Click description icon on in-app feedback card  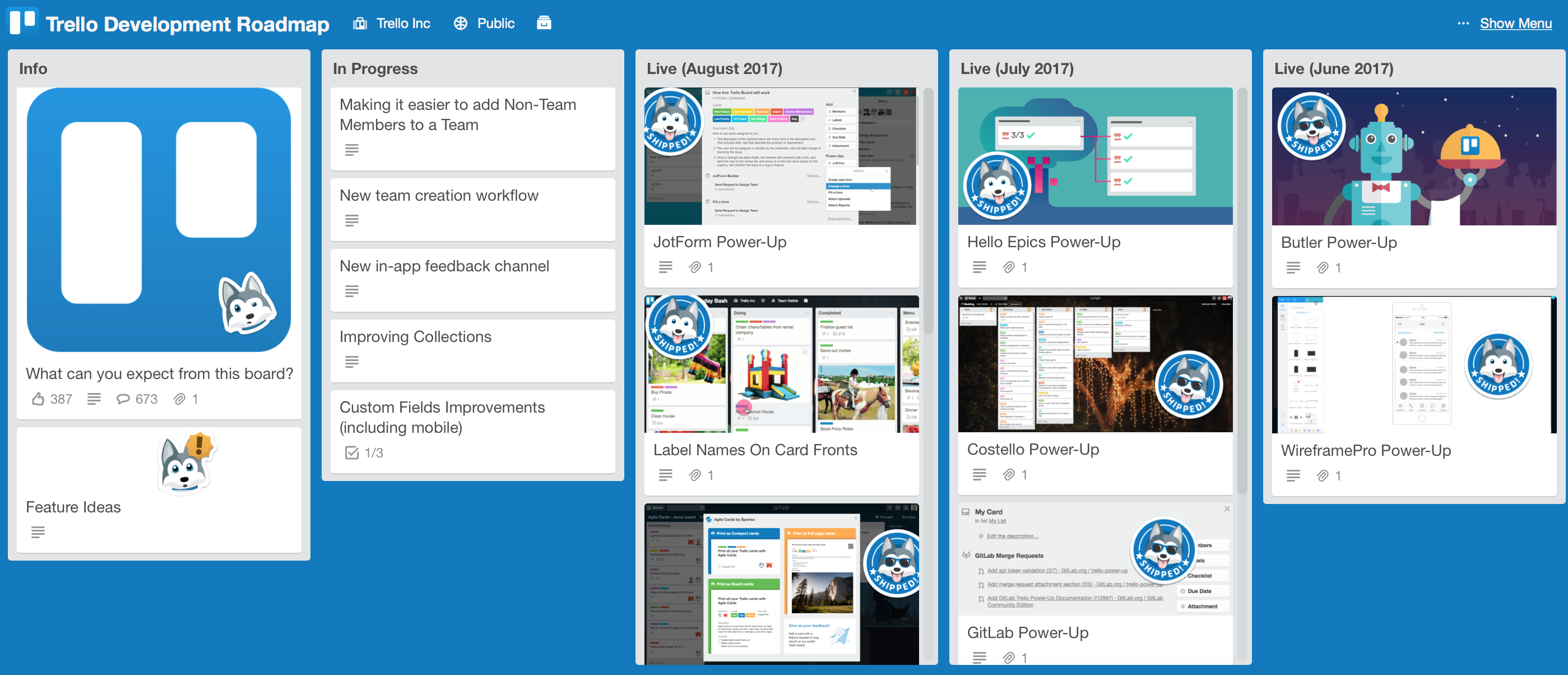tap(352, 291)
